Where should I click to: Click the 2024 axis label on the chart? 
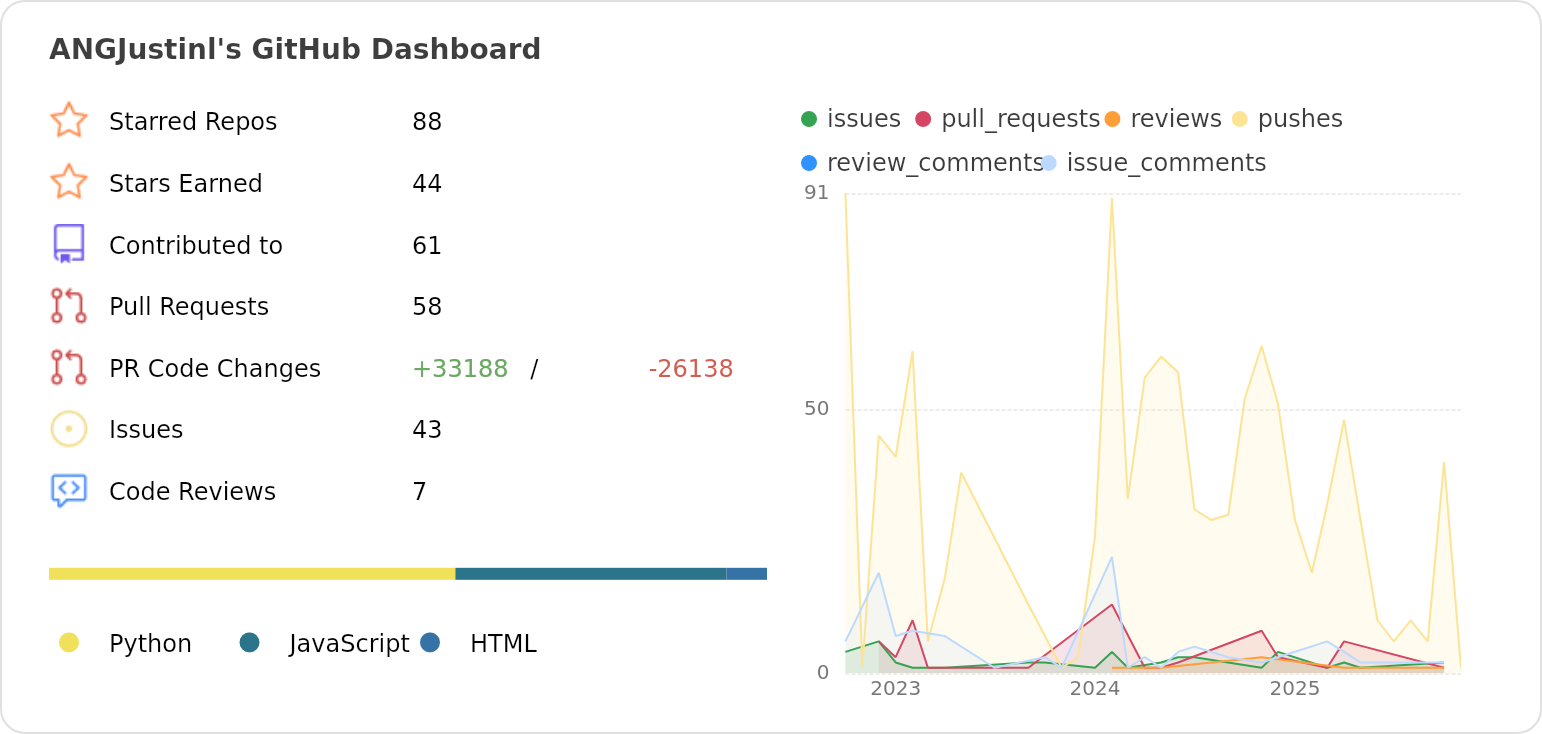pyautogui.click(x=1096, y=689)
